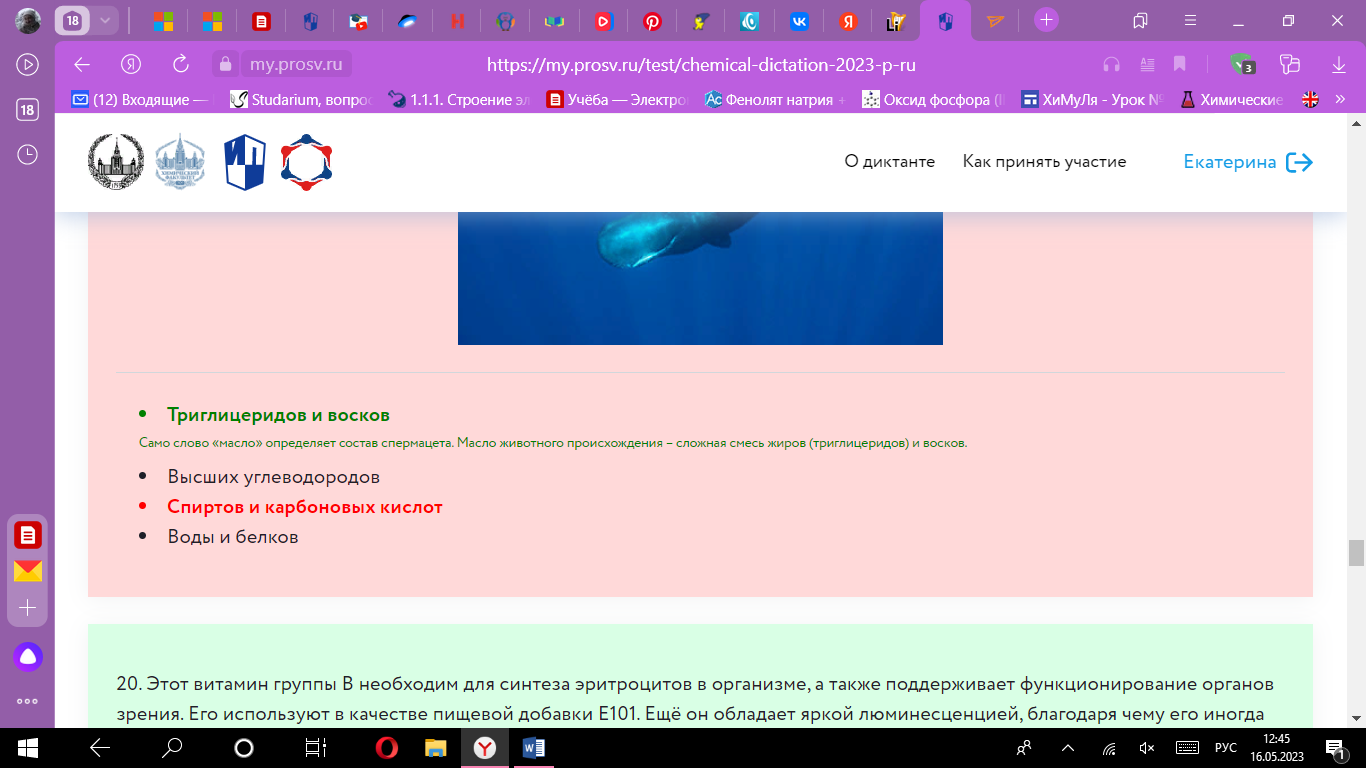This screenshot has height=768, width=1366.
Task: Click the sidebar square 18 icon
Action: pos(27,110)
